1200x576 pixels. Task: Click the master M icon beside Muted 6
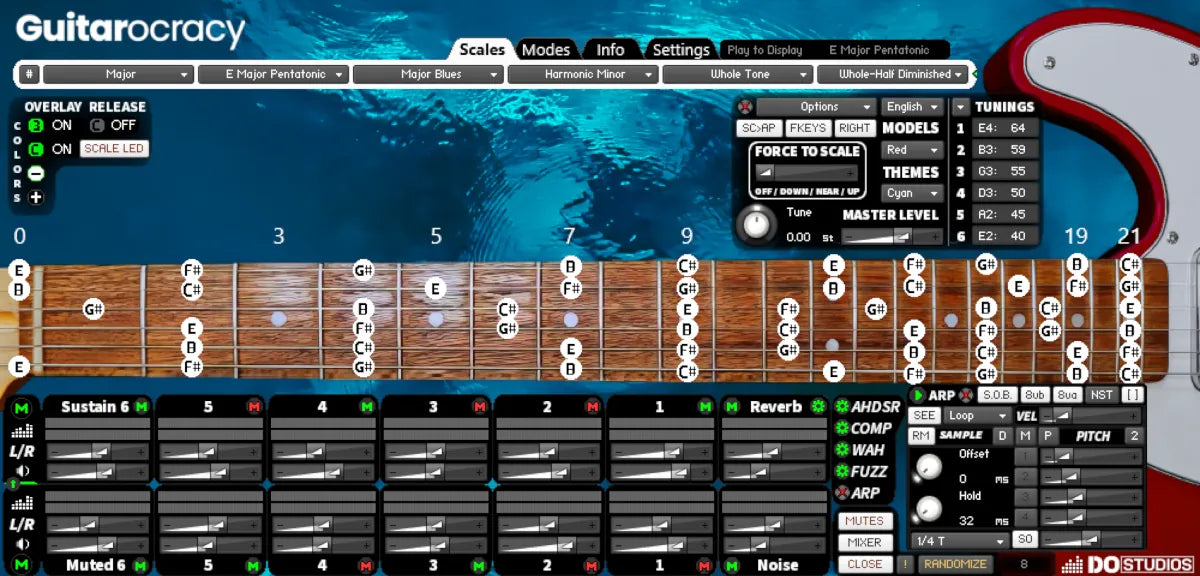[22, 565]
